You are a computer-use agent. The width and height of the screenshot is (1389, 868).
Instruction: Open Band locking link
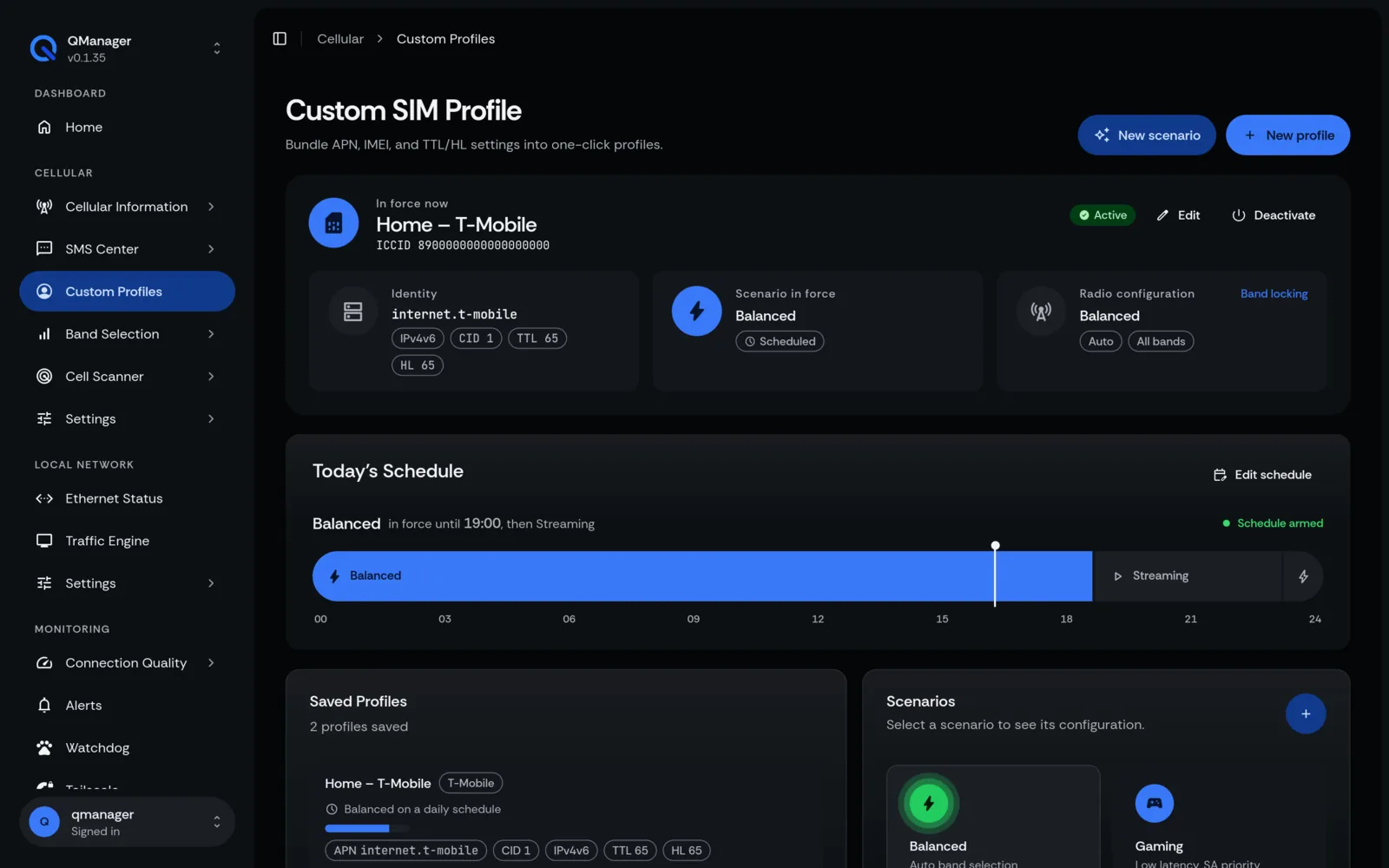point(1274,294)
